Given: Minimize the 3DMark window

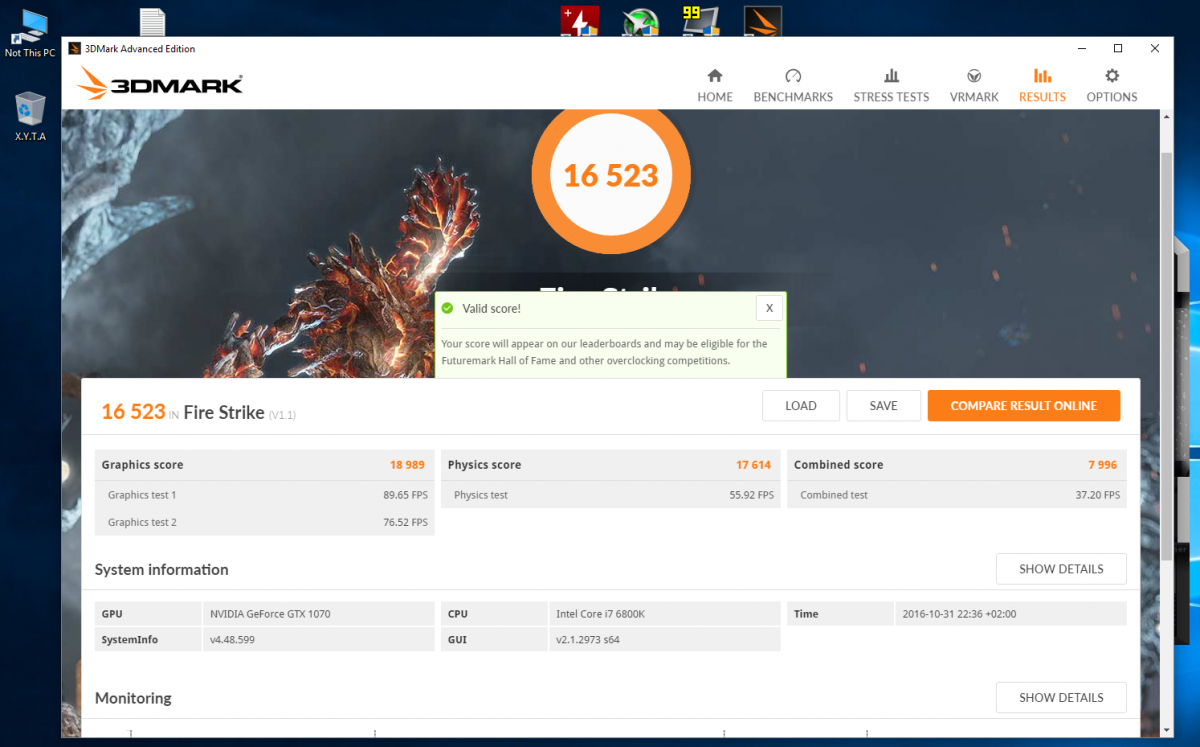Looking at the screenshot, I should pos(1081,49).
